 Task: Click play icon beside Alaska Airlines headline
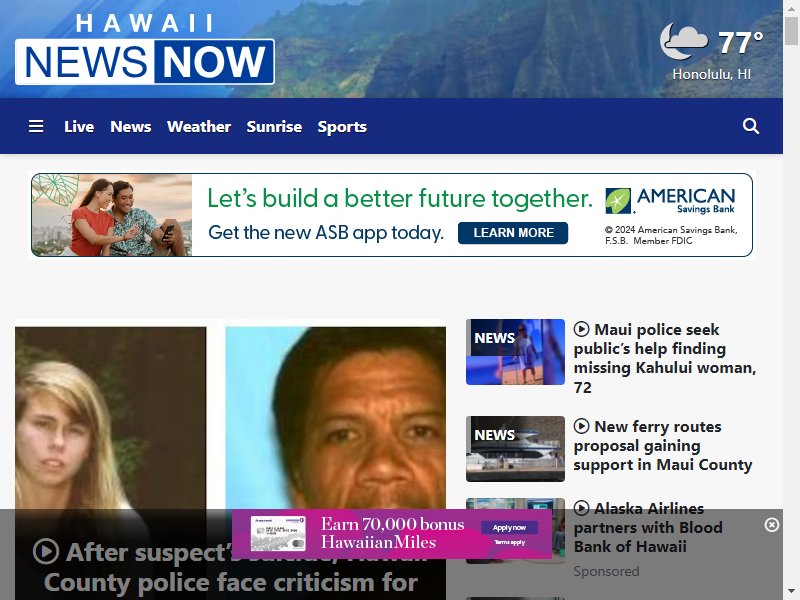(581, 508)
